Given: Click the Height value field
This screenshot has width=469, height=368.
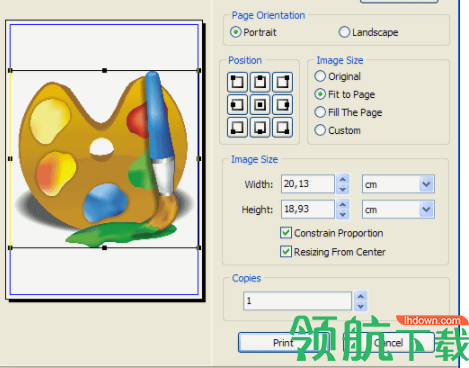Looking at the screenshot, I should point(308,209).
